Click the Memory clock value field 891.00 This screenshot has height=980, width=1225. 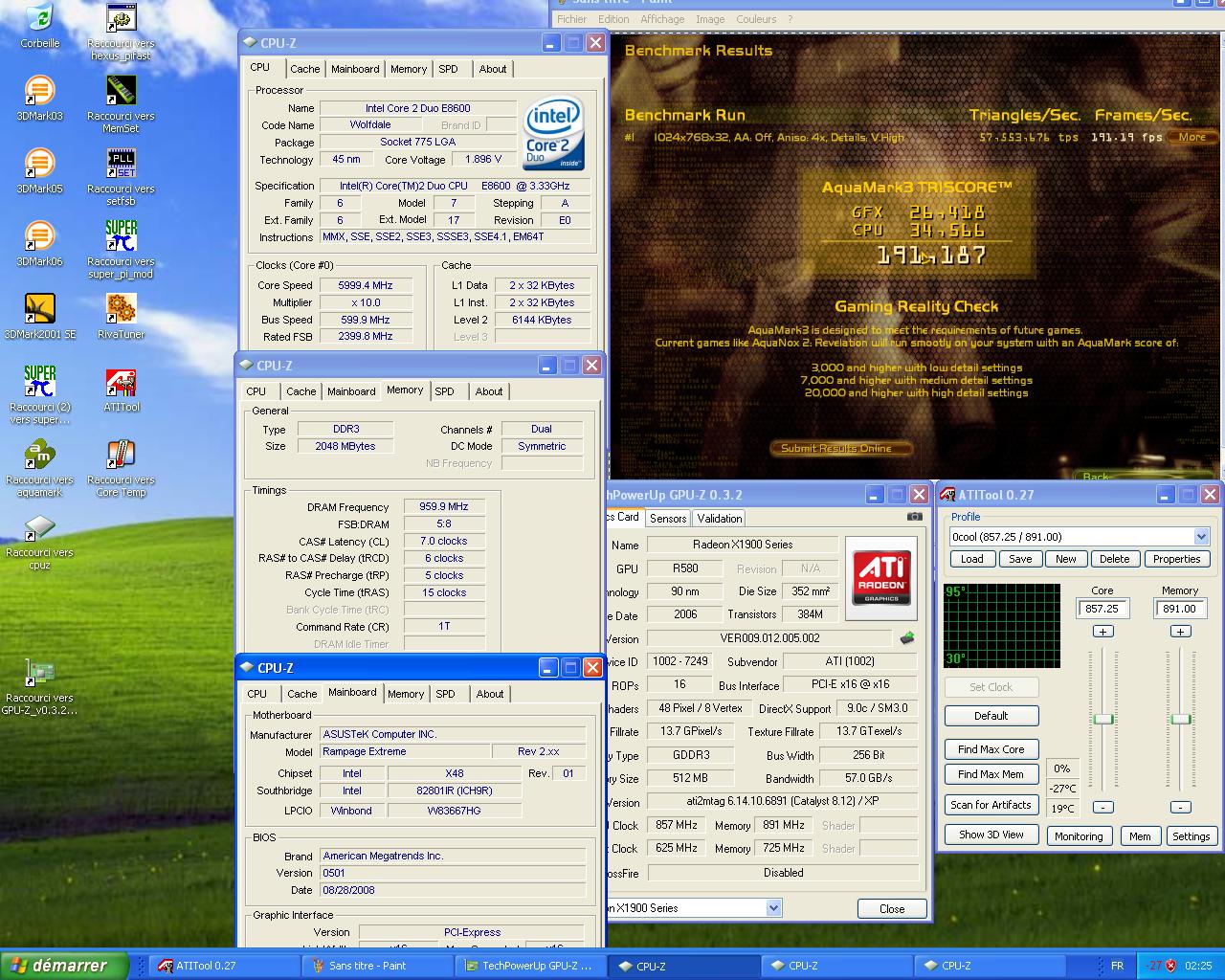pos(1180,609)
